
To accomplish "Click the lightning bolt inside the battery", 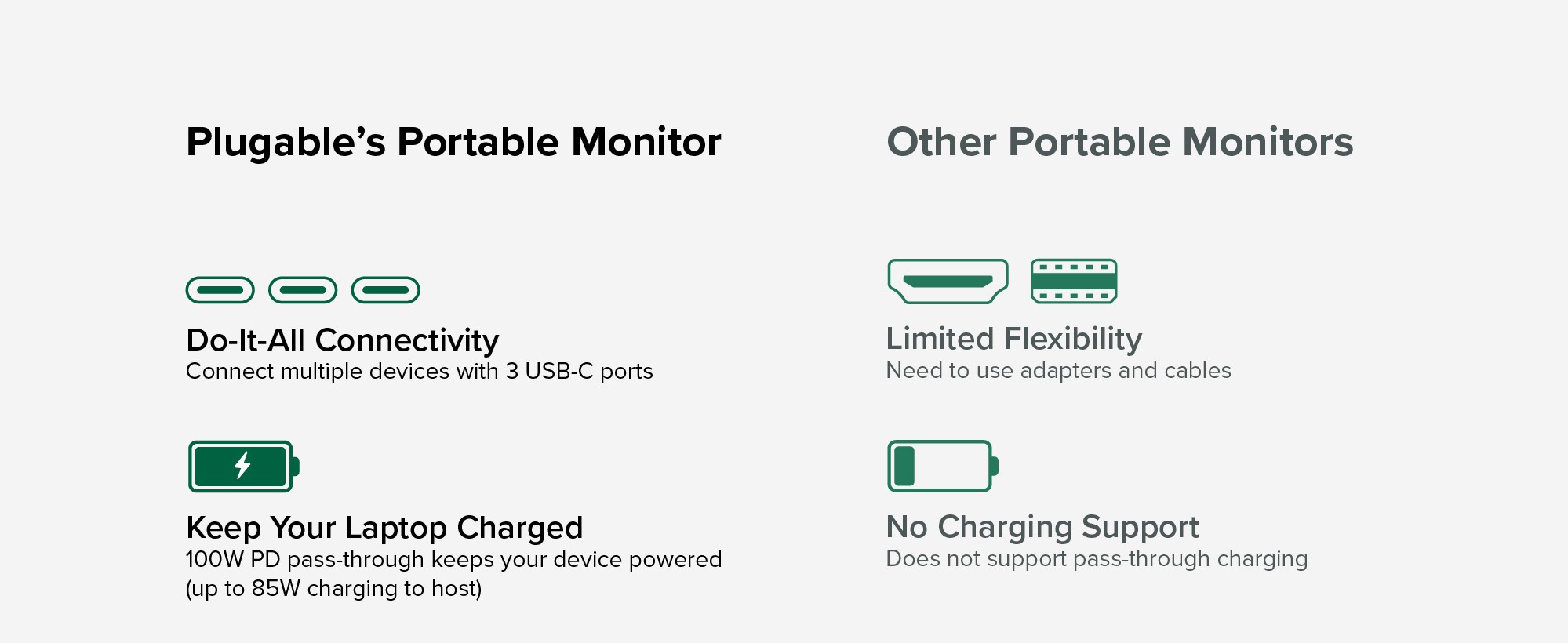I will pos(242,466).
